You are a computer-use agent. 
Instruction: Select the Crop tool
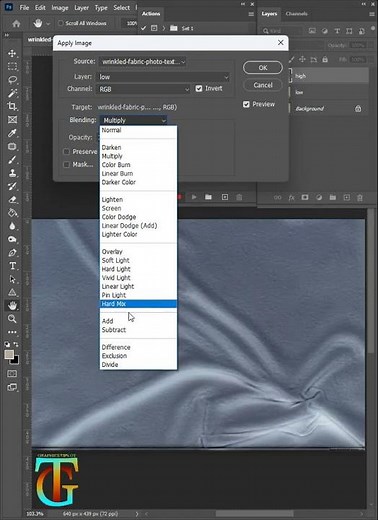(x=12, y=106)
